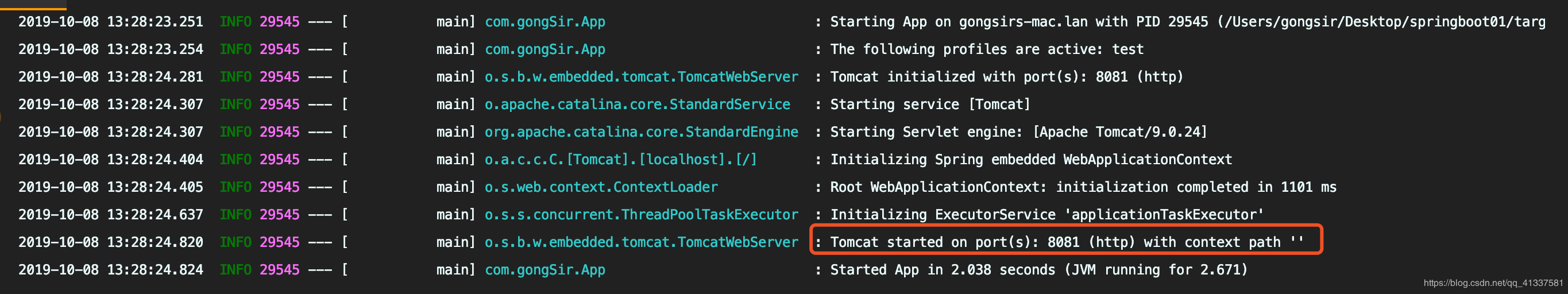
Task: Click the o.apache.catalina.core.StandardService logger name
Action: [638, 105]
